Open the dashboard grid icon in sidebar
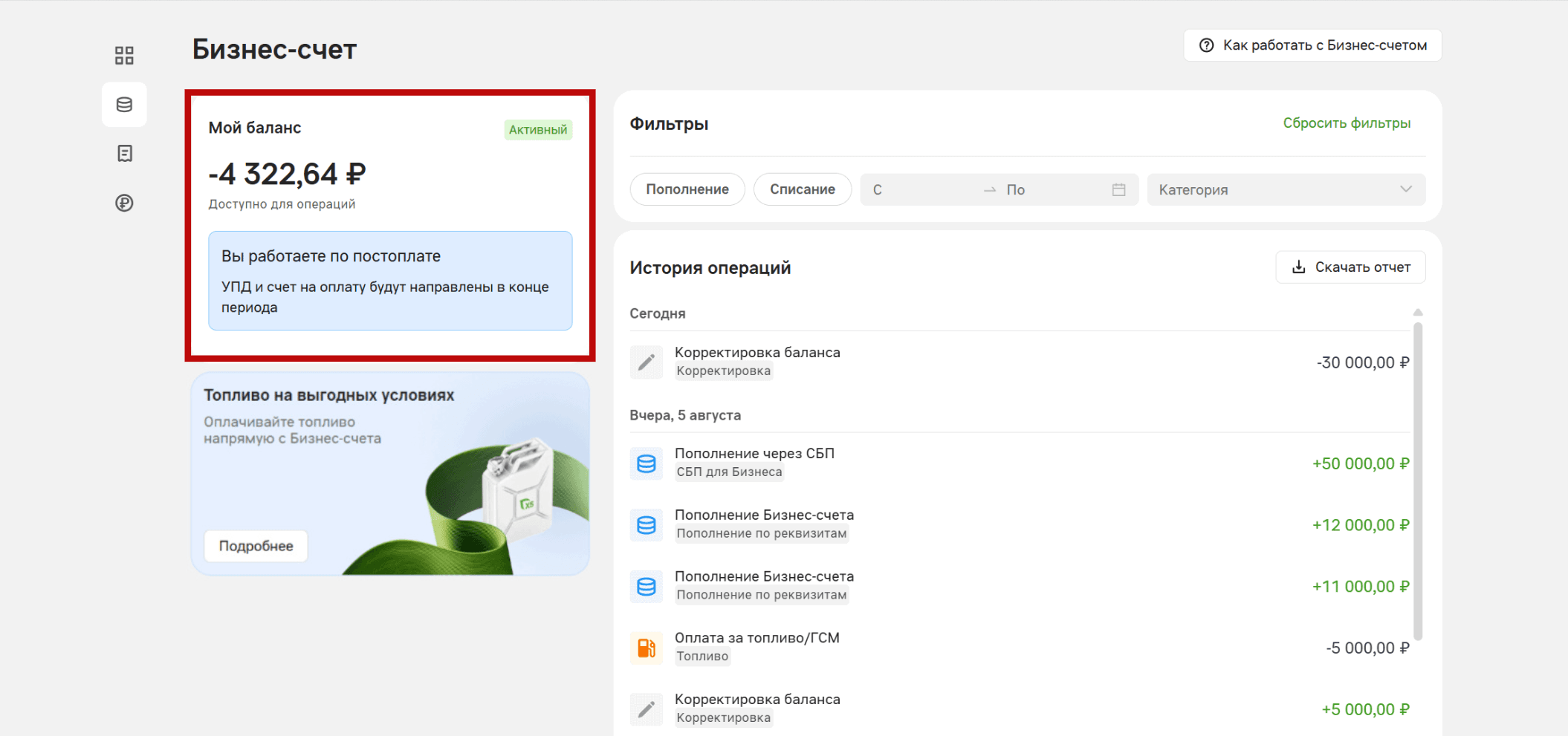The height and width of the screenshot is (736, 1568). pyautogui.click(x=124, y=55)
